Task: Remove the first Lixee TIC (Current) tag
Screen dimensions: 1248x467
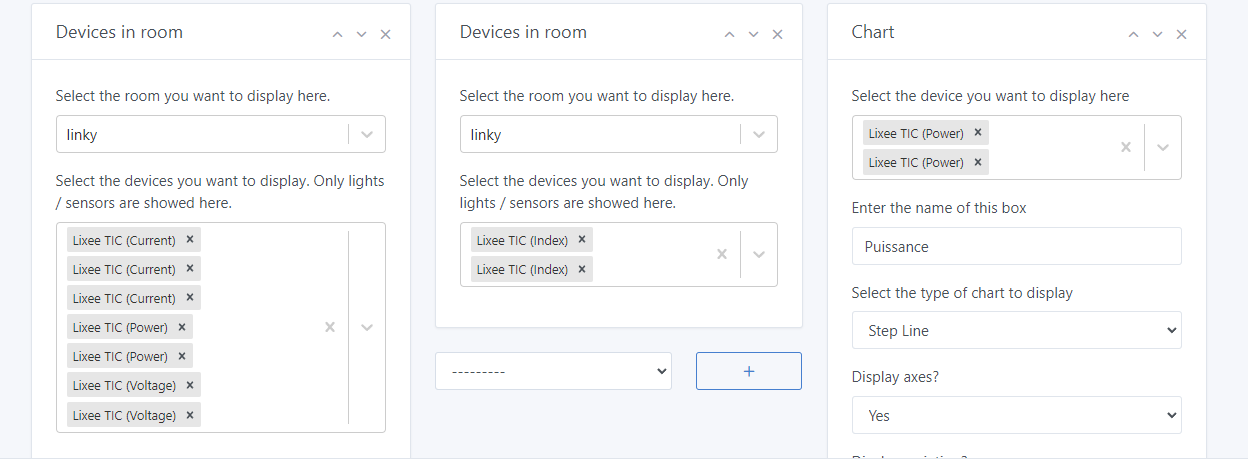Action: pyautogui.click(x=190, y=240)
